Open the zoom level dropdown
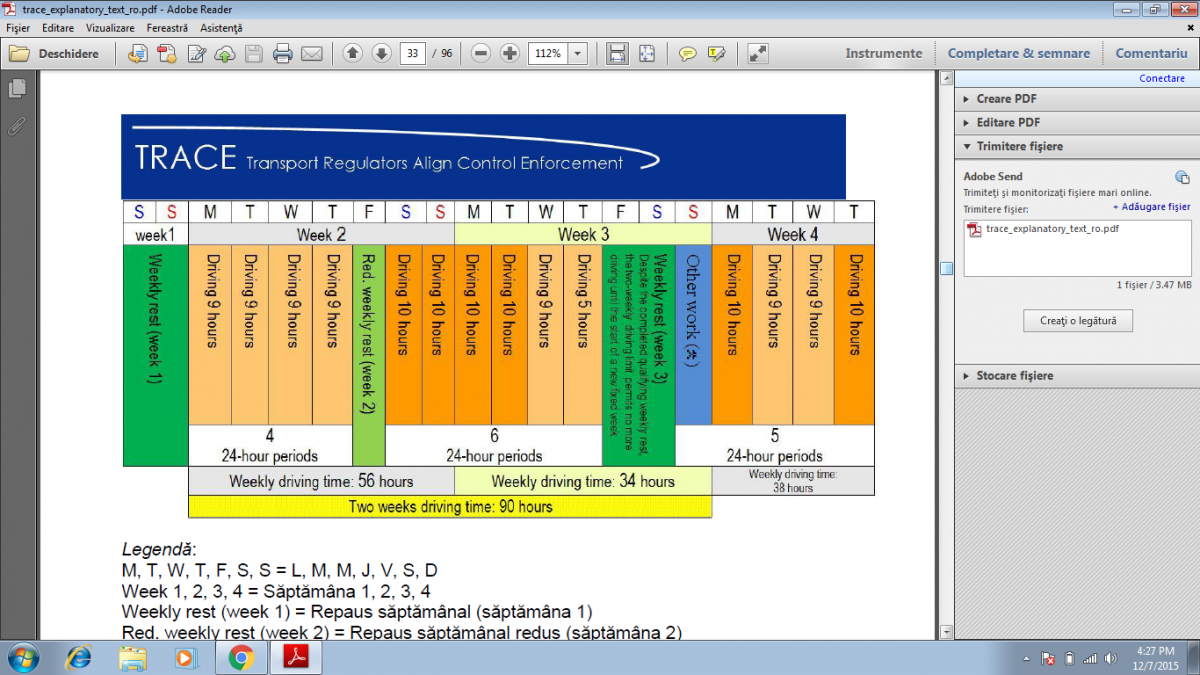 577,54
